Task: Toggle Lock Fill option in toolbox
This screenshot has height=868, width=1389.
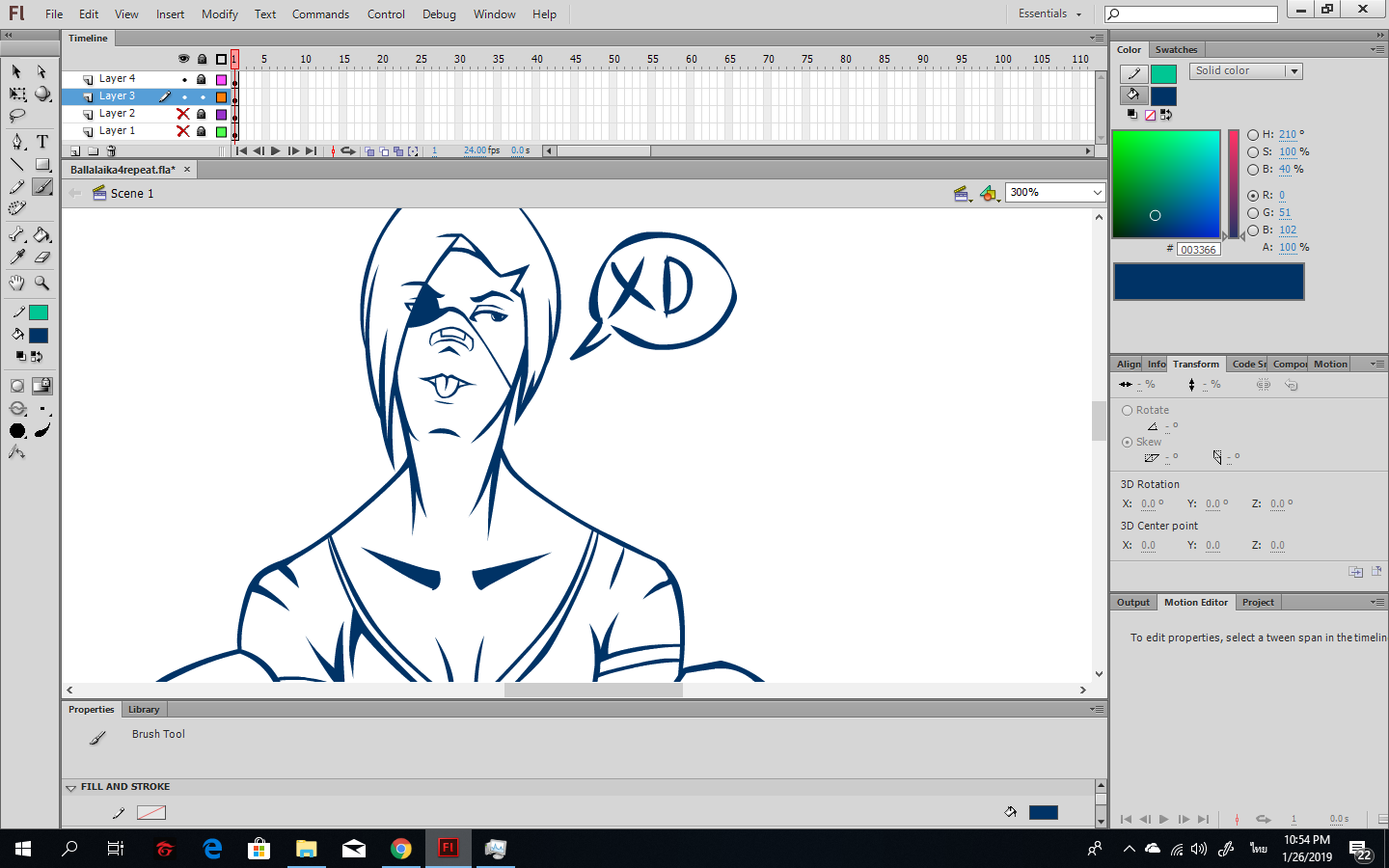Action: tap(41, 386)
